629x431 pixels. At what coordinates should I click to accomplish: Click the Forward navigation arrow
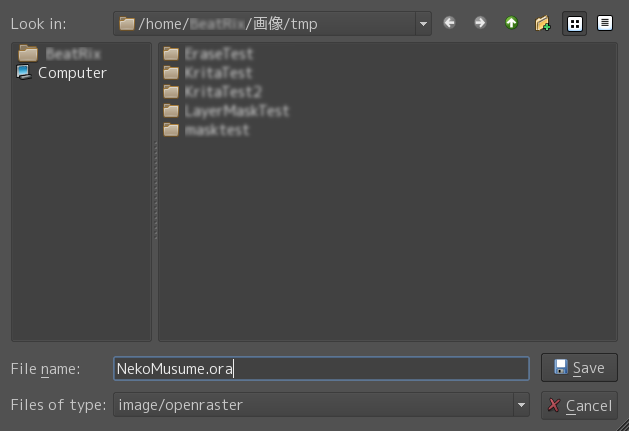coord(480,22)
